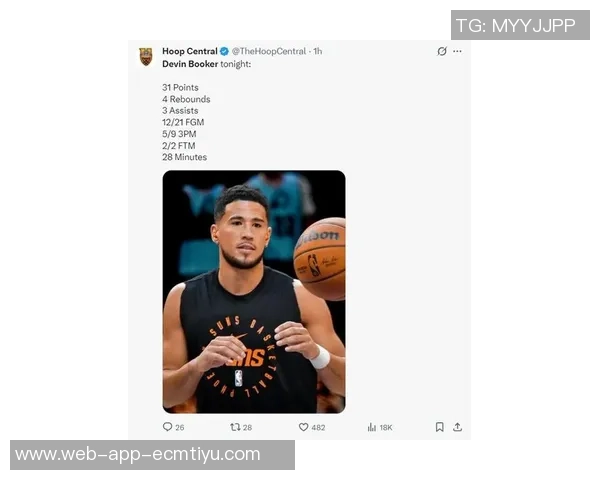
Task: Visit the @TheHoopCentral handle link
Action: 269,51
